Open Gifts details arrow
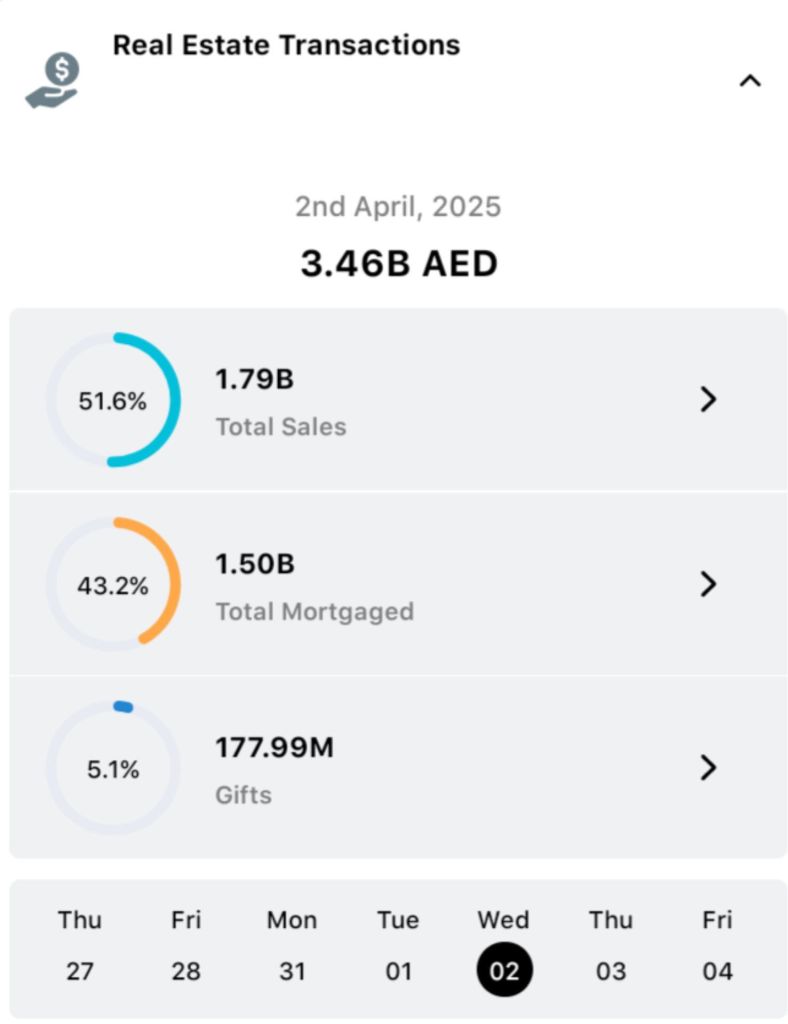Screen dimensions: 788x1024 (708, 768)
